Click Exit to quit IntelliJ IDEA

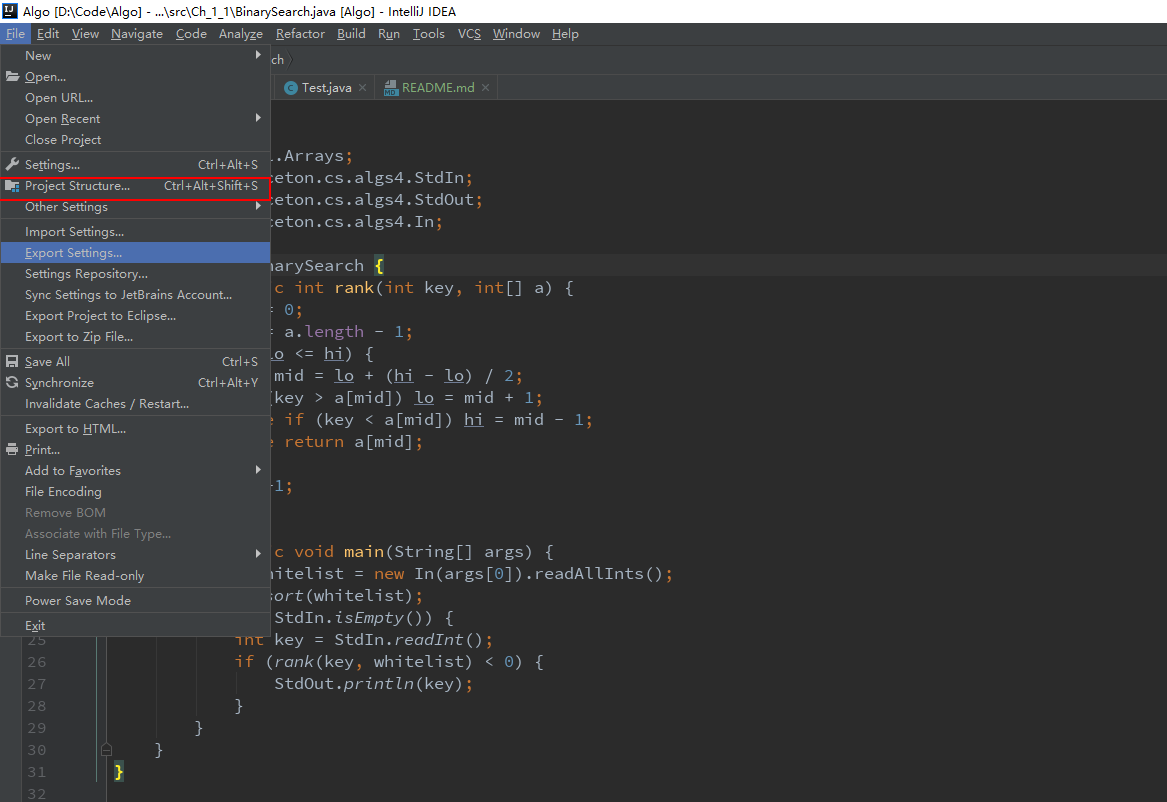coord(35,626)
